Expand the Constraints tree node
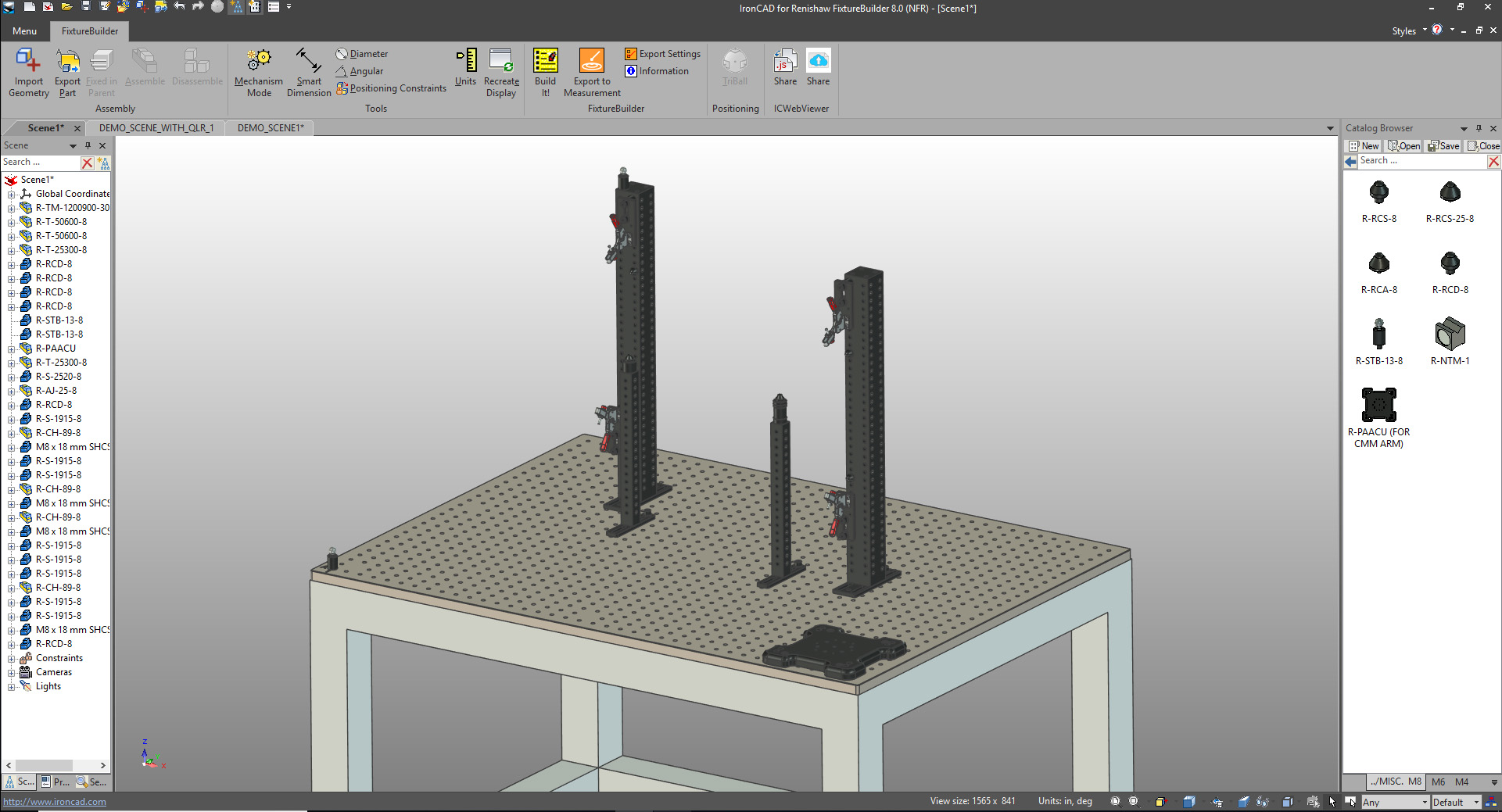This screenshot has width=1502, height=812. tap(11, 659)
